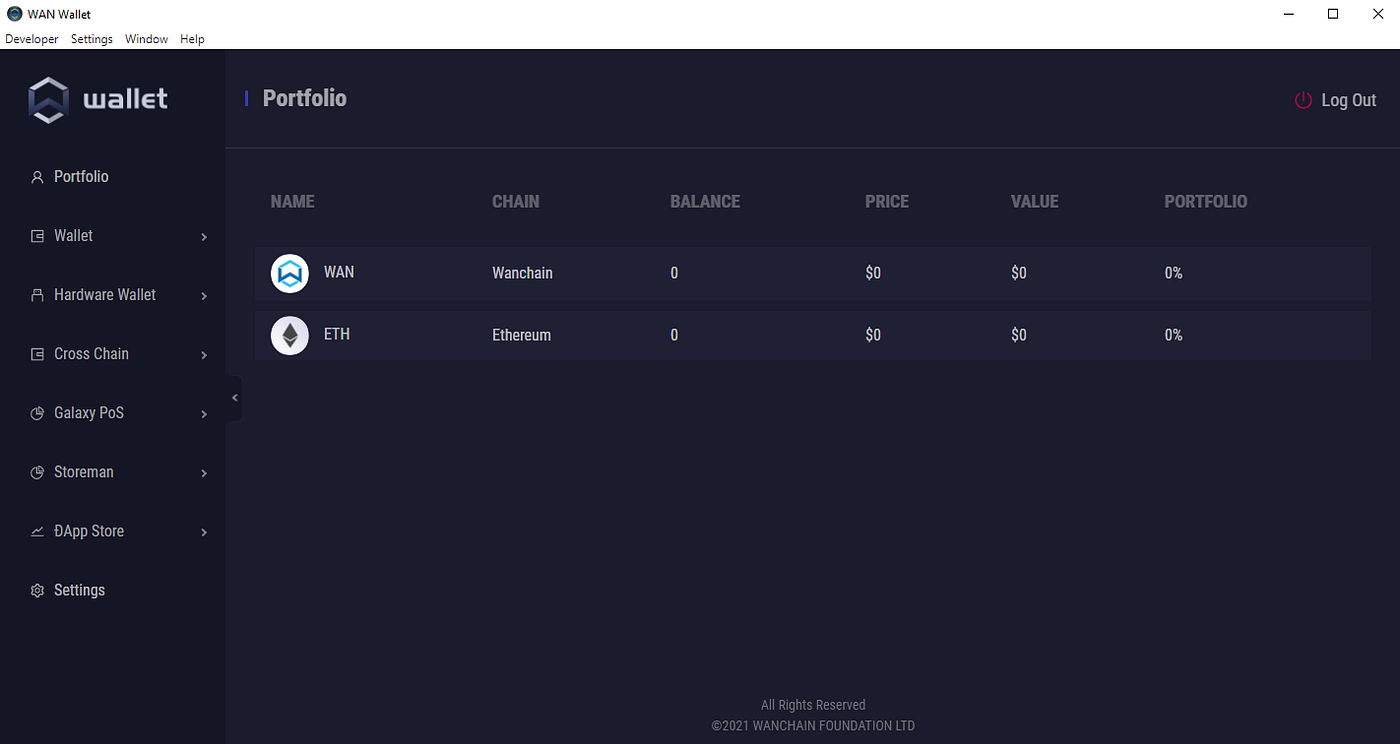This screenshot has width=1400, height=744.
Task: Click the Hardware Wallet sidebar icon
Action: click(37, 295)
